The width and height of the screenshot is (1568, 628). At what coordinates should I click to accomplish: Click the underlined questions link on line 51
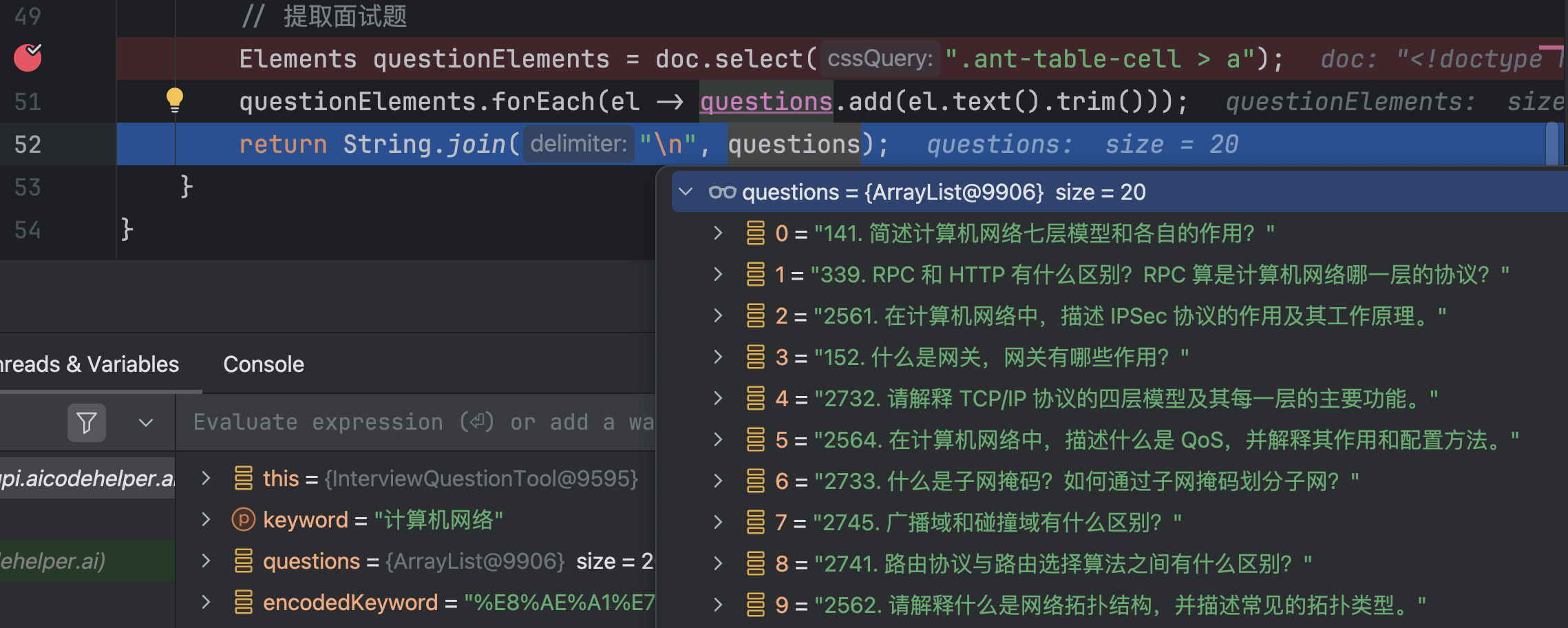point(765,102)
